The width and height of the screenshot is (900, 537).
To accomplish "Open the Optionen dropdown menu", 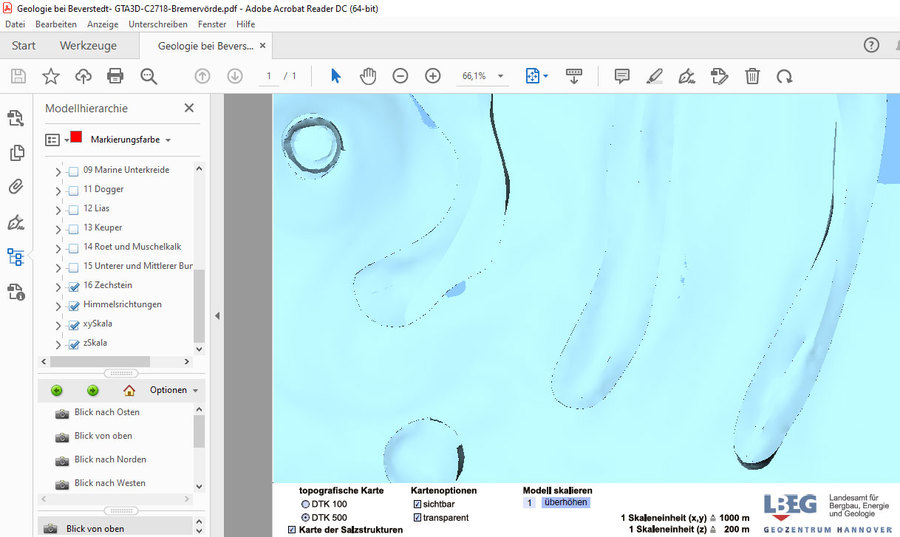I will click(174, 390).
